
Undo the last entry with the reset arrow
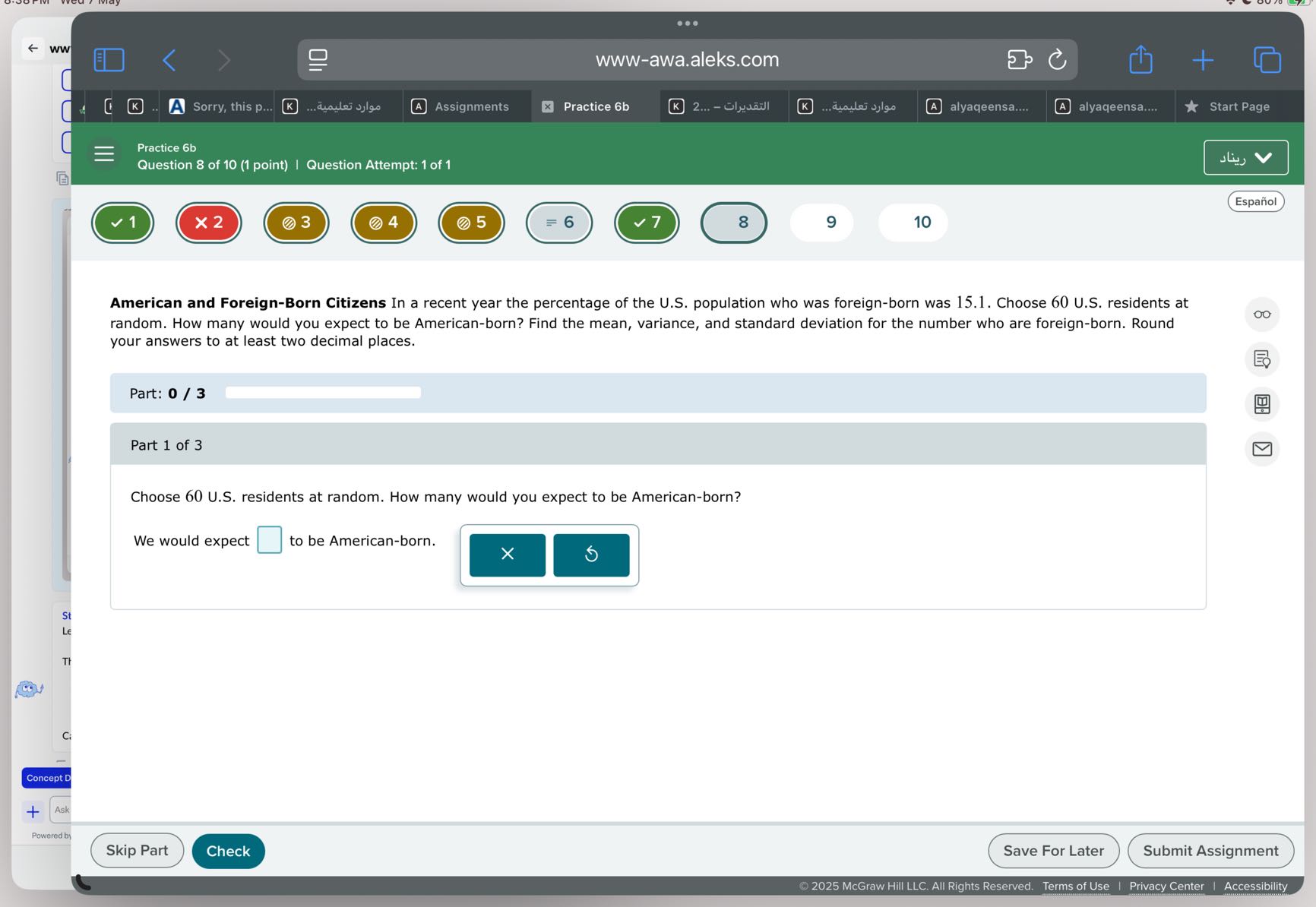(x=591, y=555)
